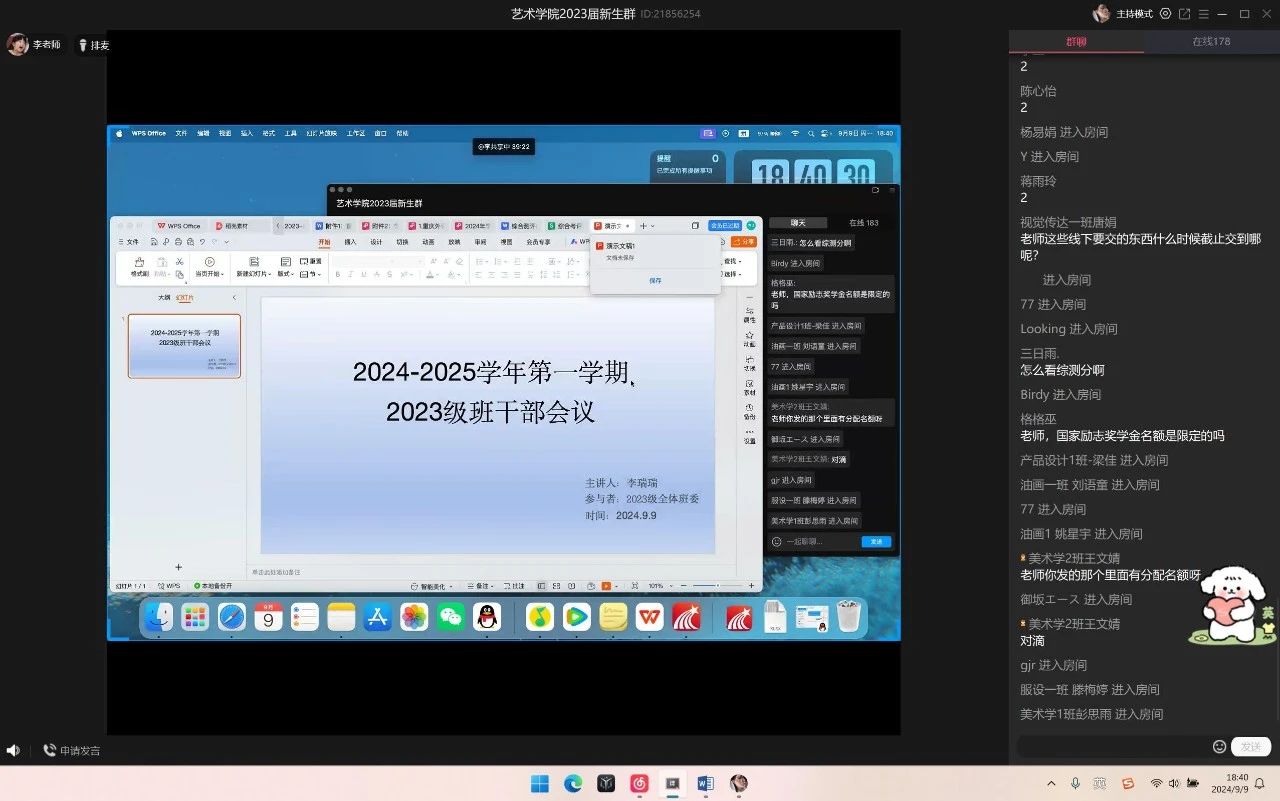The width and height of the screenshot is (1280, 801).
Task: Click the WeChat icon in the shared dock
Action: (451, 617)
